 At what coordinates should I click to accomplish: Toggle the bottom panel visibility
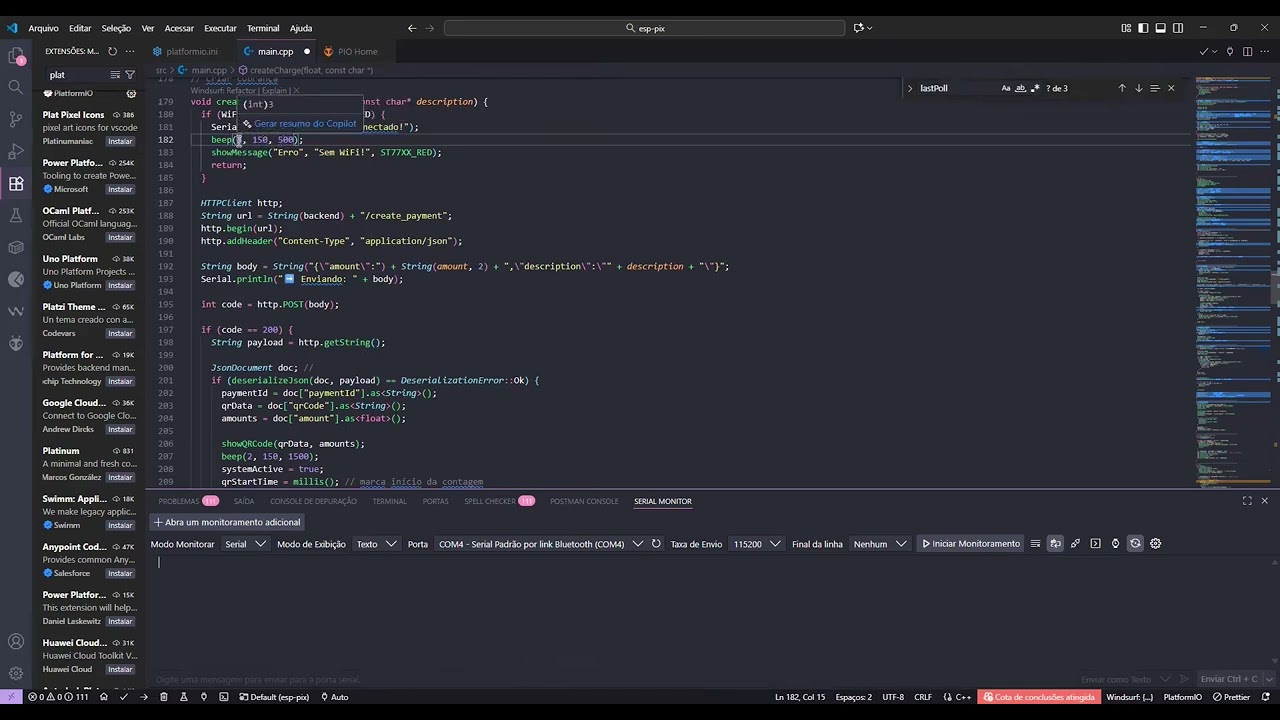1160,28
